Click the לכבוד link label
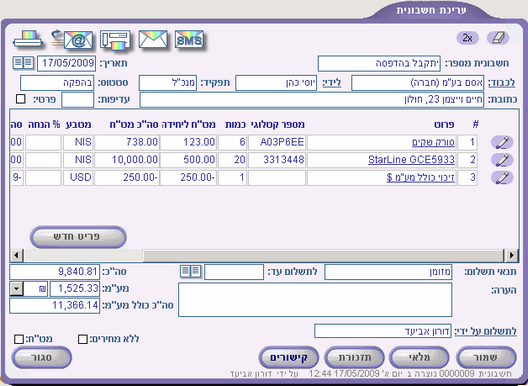Viewport: 528px width, 386px height. (501, 83)
